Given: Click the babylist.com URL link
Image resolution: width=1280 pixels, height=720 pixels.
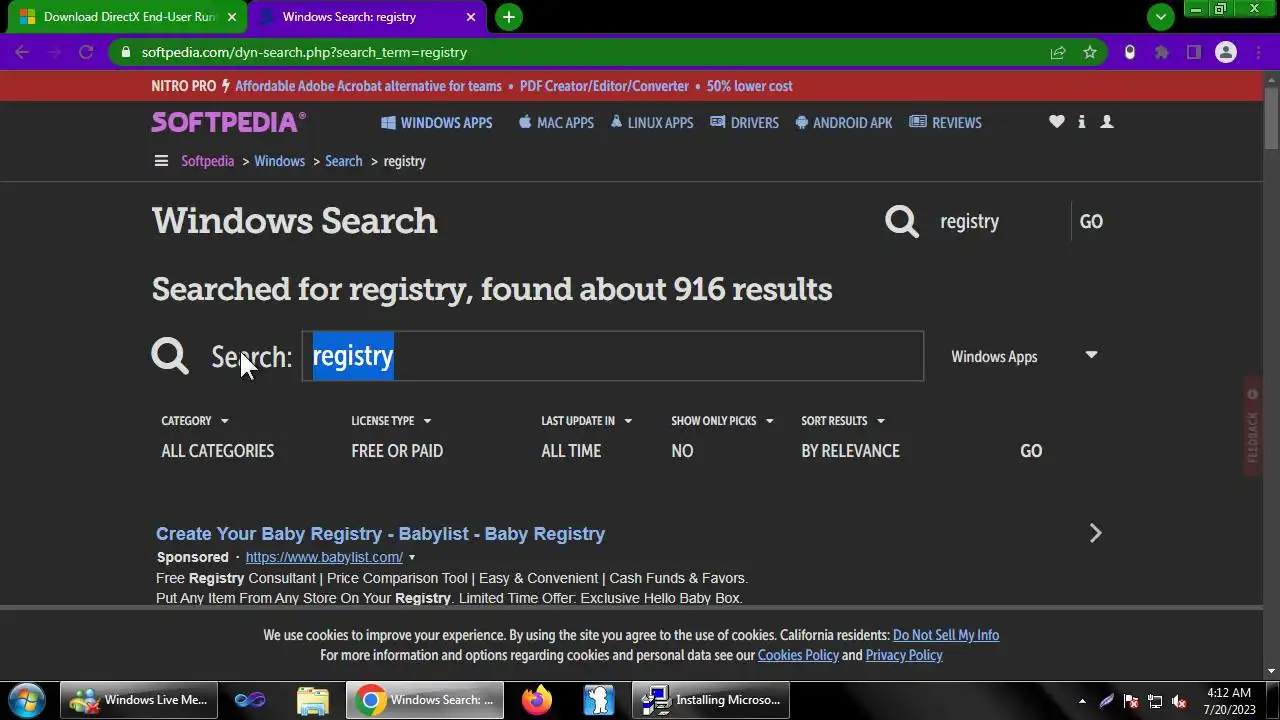Looking at the screenshot, I should (324, 558).
